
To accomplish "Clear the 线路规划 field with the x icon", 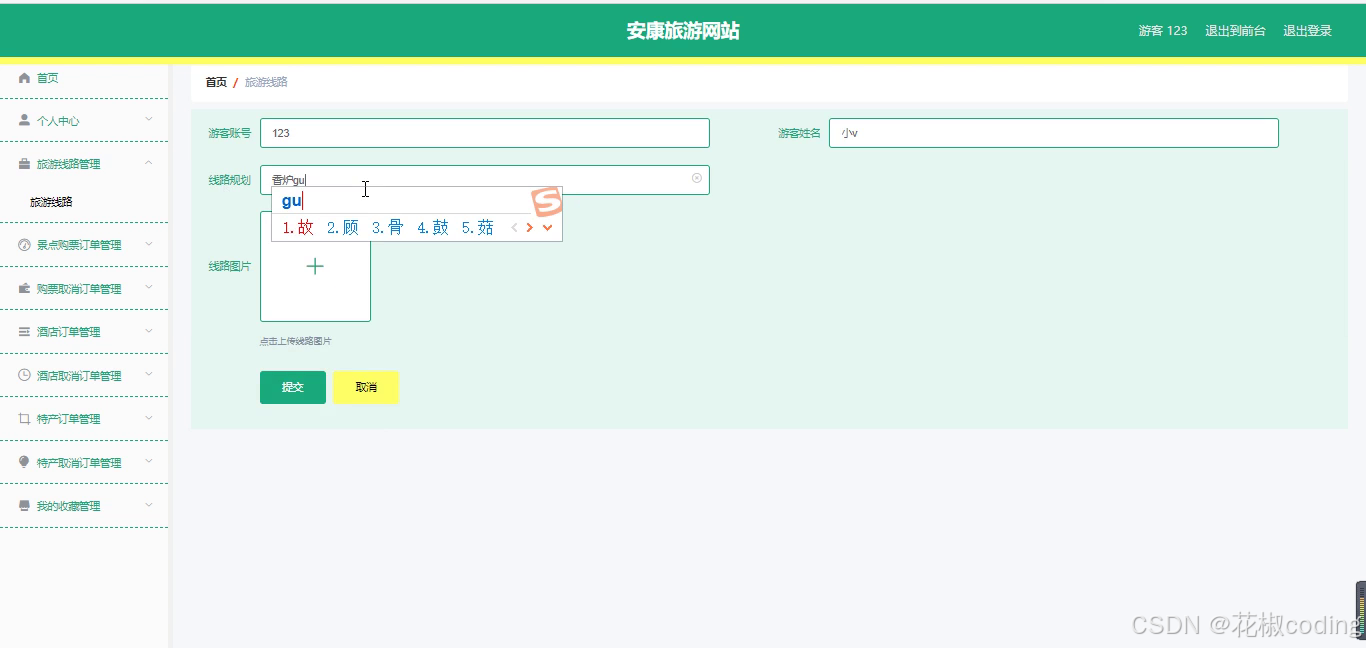I will (x=697, y=177).
